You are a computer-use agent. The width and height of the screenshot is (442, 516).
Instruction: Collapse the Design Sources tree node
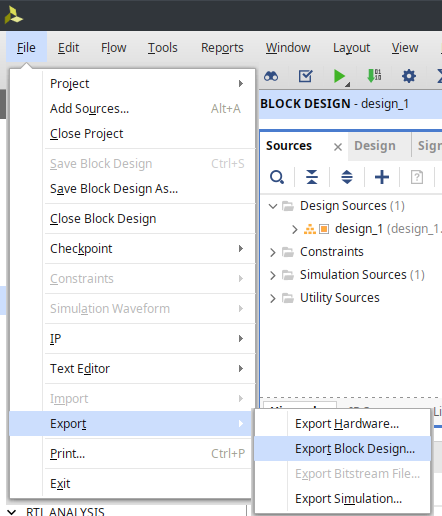pos(273,206)
